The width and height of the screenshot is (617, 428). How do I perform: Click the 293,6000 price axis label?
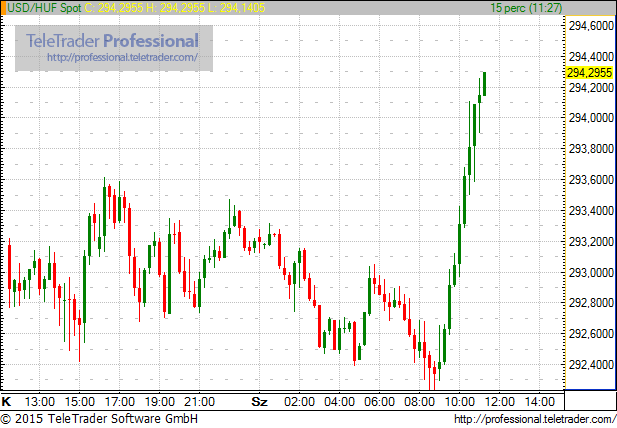point(591,180)
